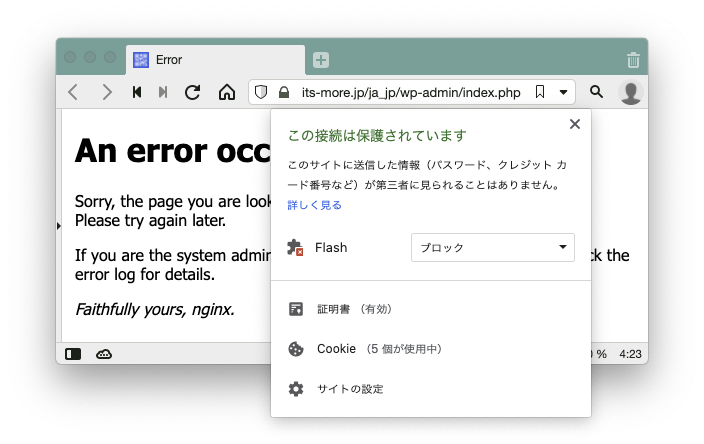704x444 pixels.
Task: Open a new tab with plus button
Action: [x=321, y=60]
